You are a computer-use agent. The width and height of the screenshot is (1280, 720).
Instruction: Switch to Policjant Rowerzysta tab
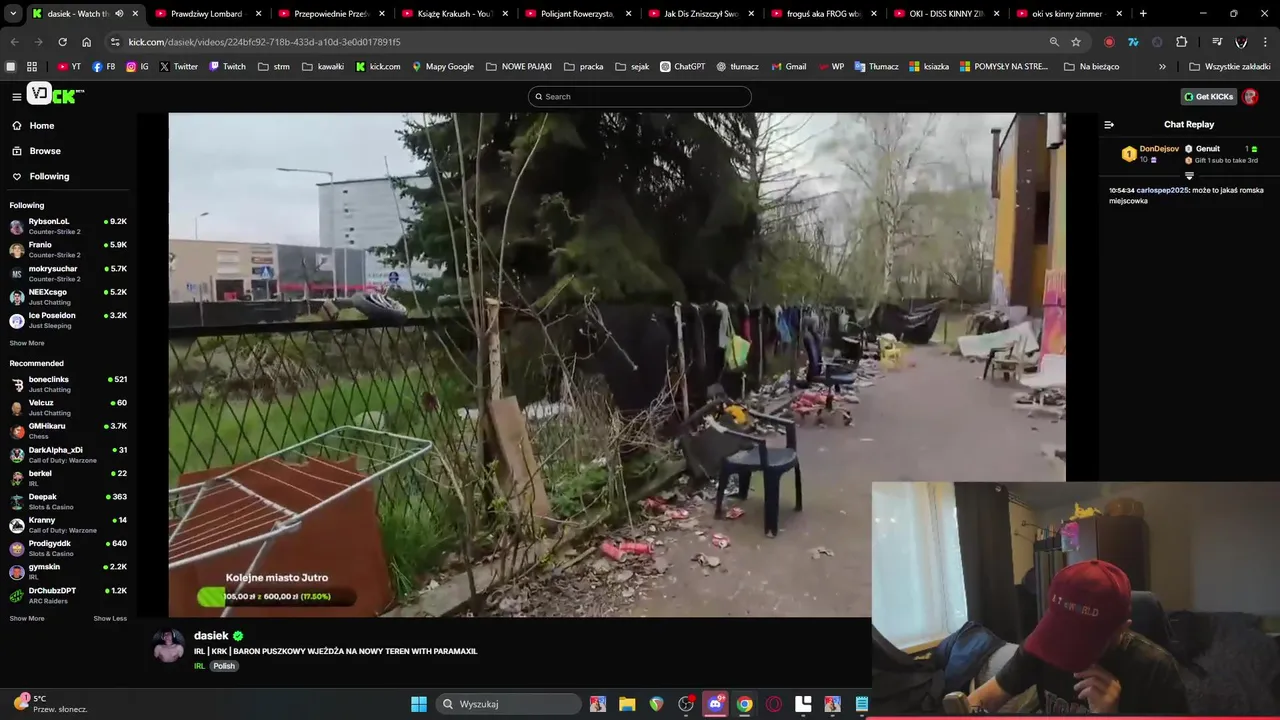click(x=577, y=14)
